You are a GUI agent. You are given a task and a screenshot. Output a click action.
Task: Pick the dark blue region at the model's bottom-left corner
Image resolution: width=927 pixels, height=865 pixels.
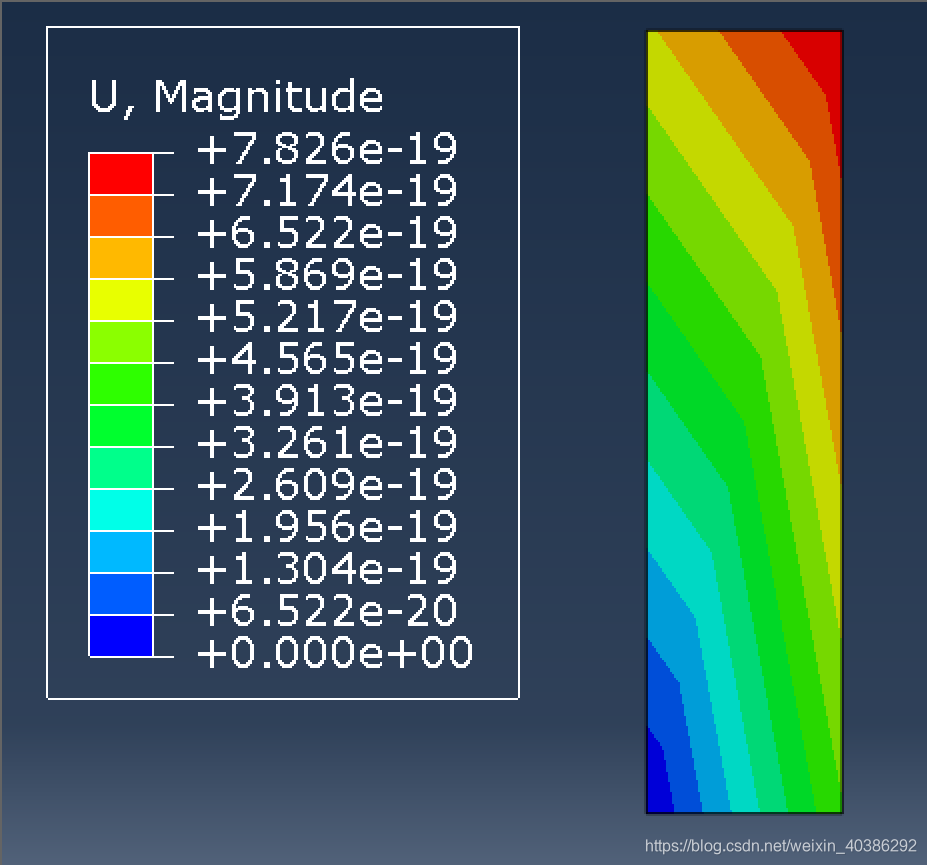pos(658,785)
